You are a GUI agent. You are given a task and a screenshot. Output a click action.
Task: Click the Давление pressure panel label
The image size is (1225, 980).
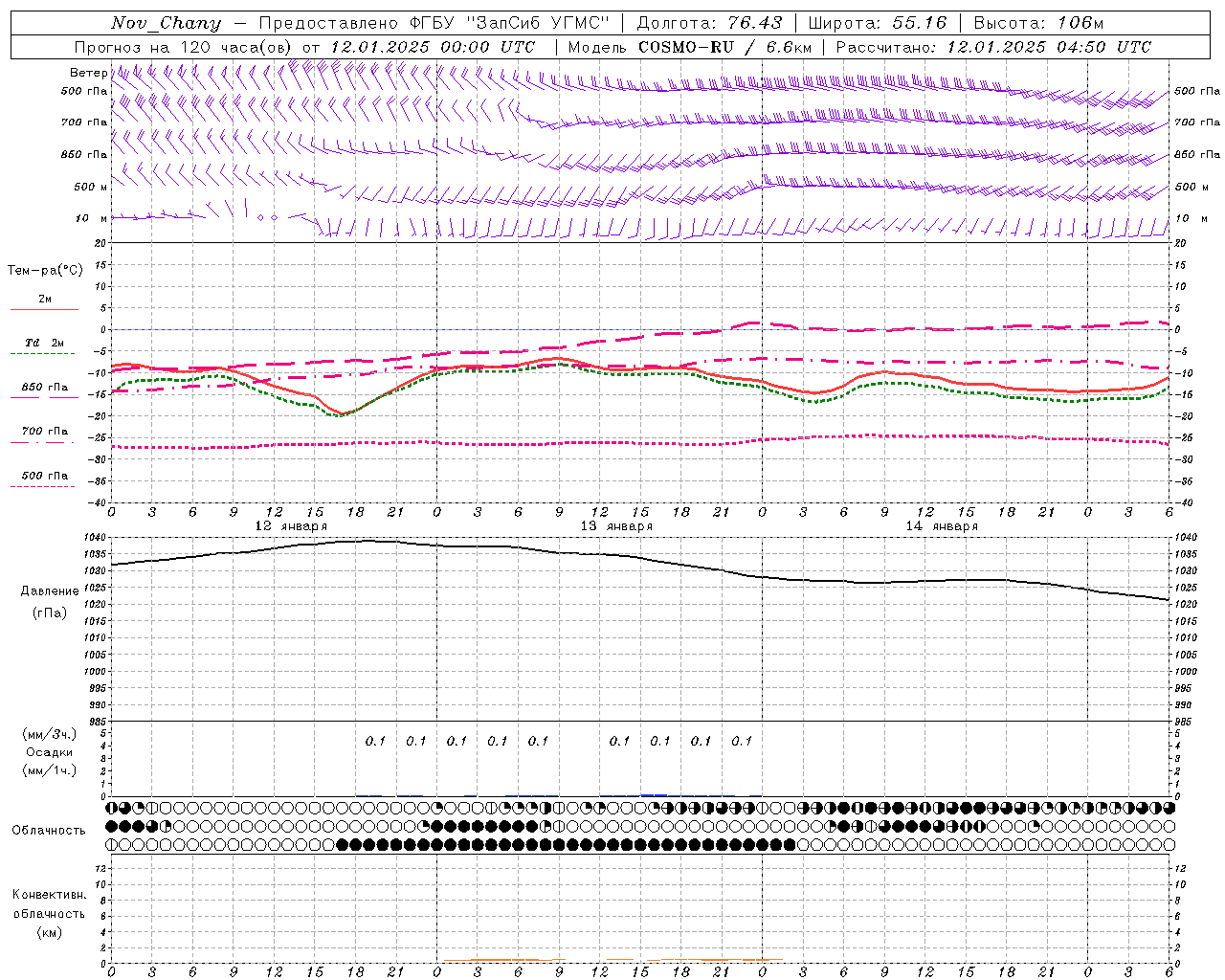[x=50, y=591]
